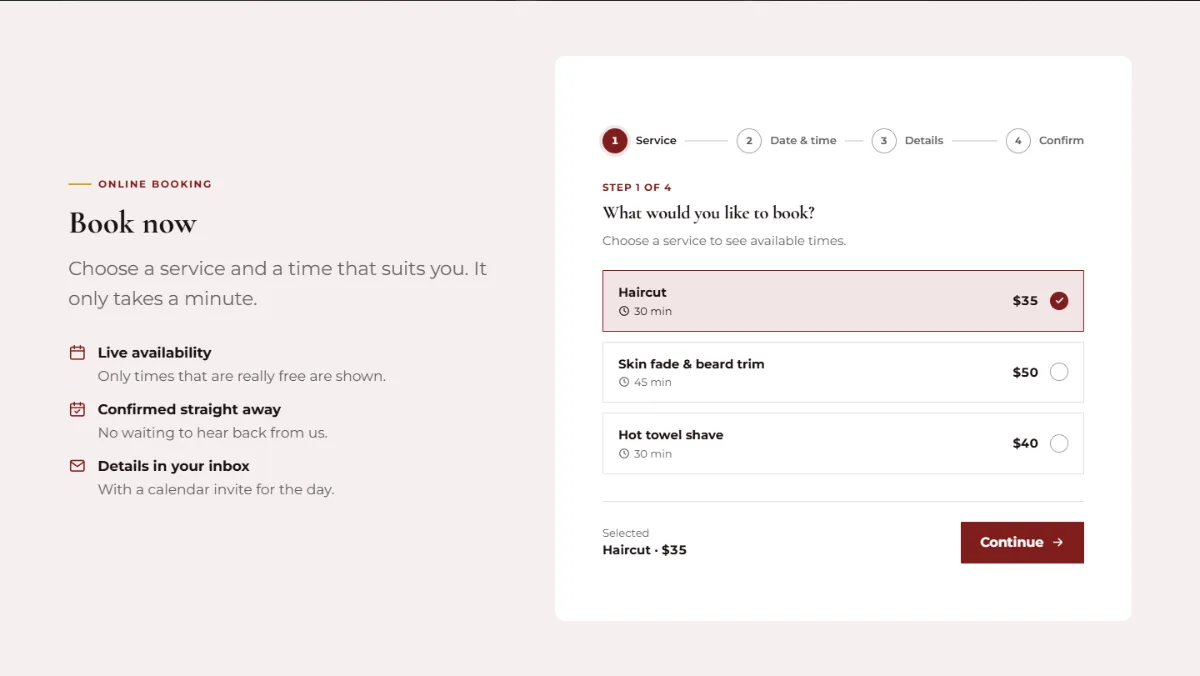The height and width of the screenshot is (676, 1200).
Task: Click the clock icon in Haircut row
Action: [x=624, y=311]
